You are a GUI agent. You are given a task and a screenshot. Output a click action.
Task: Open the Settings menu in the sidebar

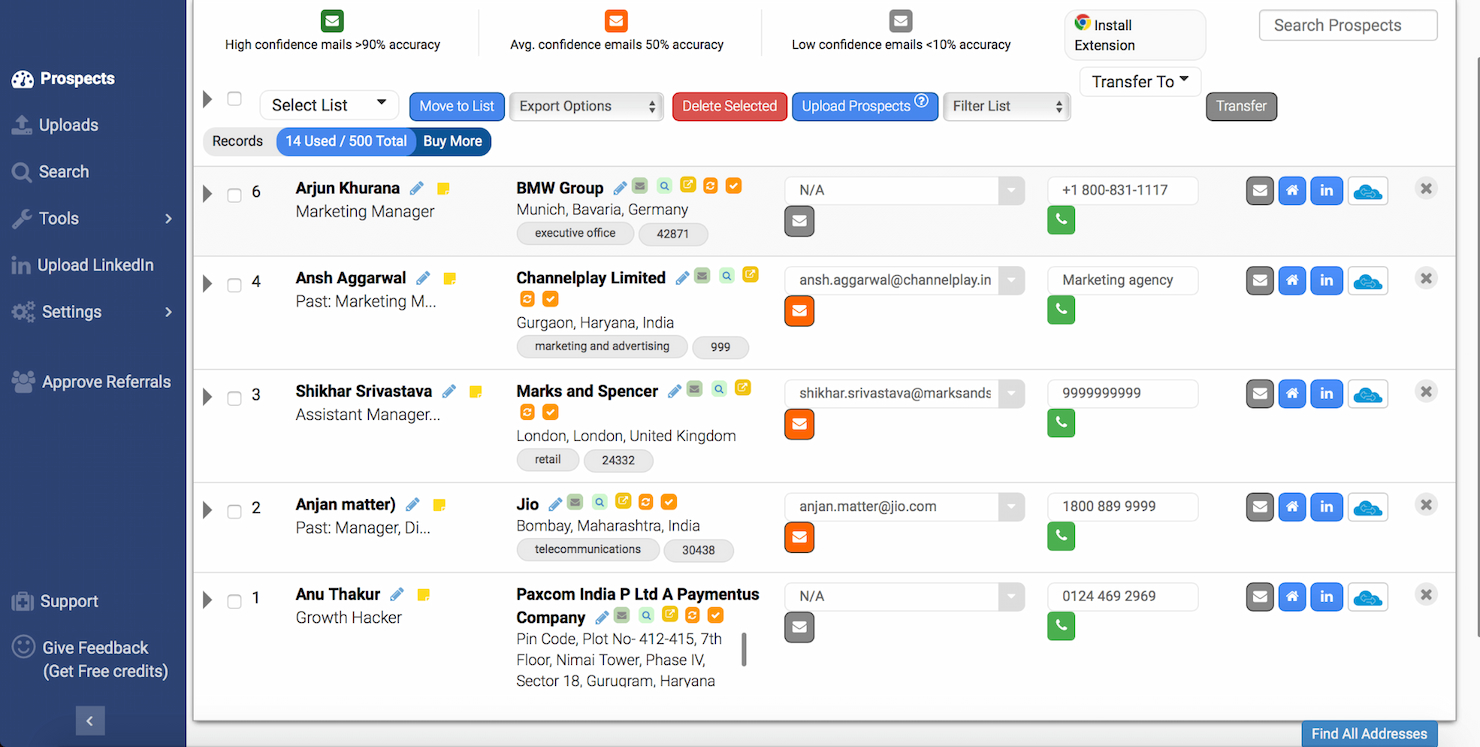(73, 311)
